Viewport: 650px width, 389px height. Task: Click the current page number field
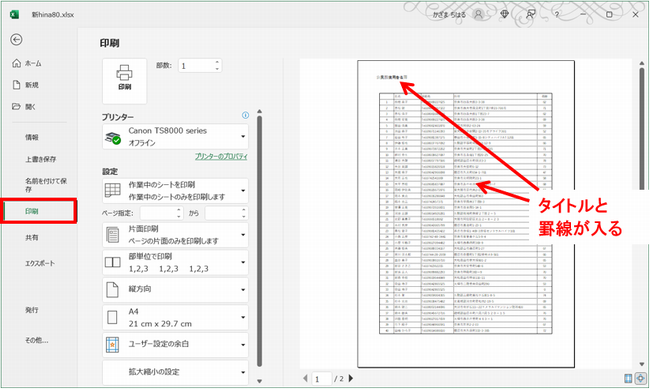(x=321, y=379)
